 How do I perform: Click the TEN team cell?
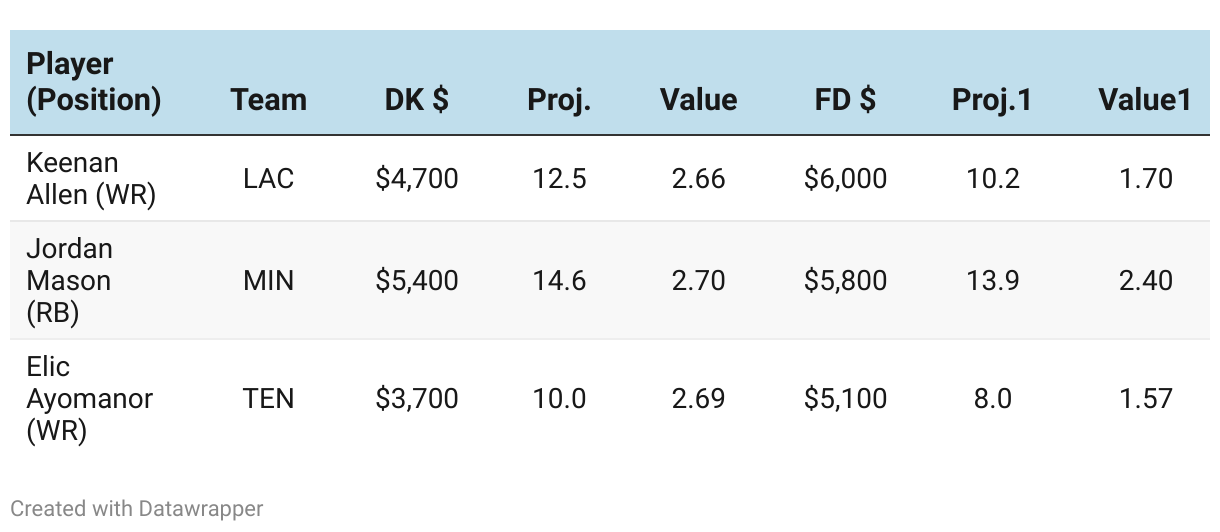click(x=268, y=398)
